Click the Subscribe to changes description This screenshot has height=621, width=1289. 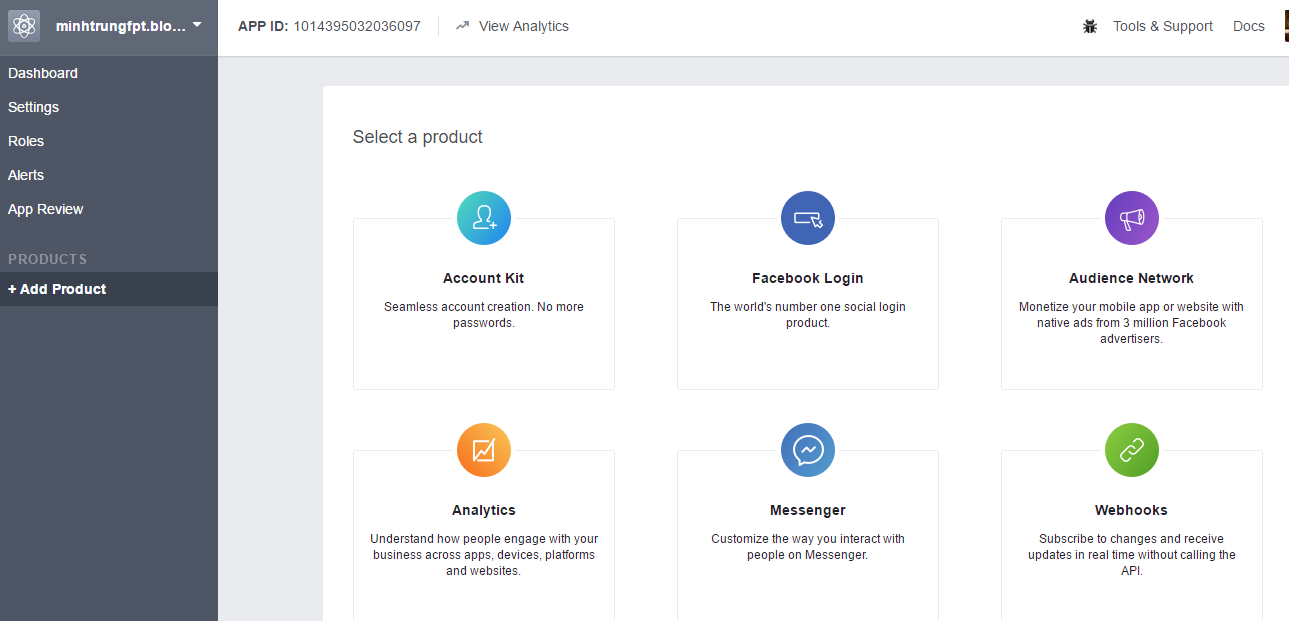pos(1132,555)
